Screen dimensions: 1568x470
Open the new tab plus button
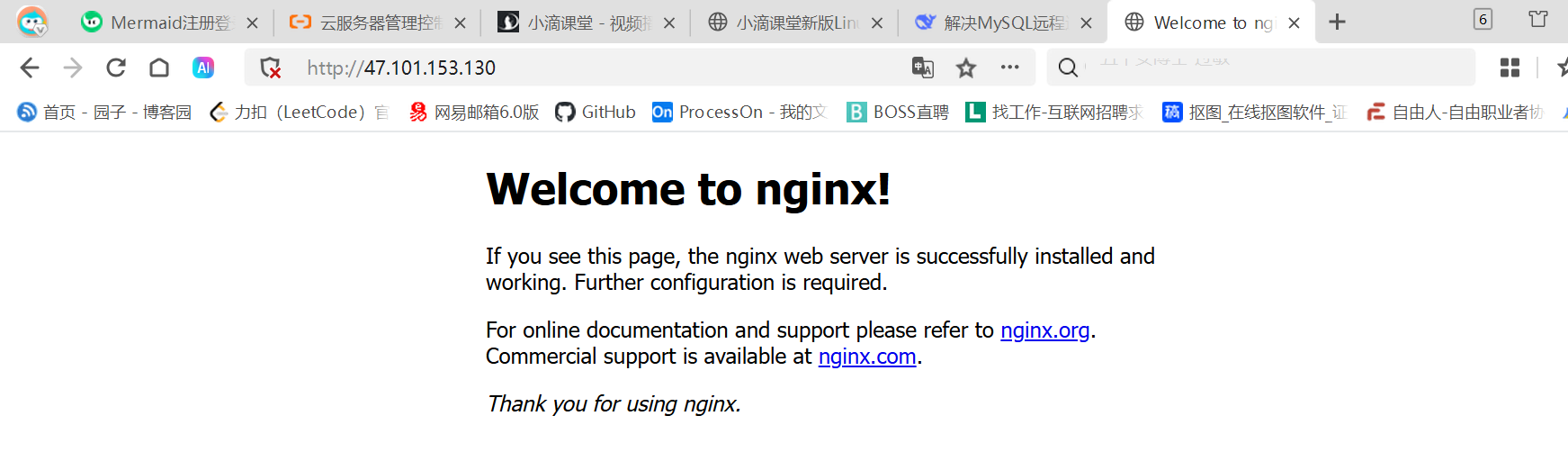(1338, 22)
